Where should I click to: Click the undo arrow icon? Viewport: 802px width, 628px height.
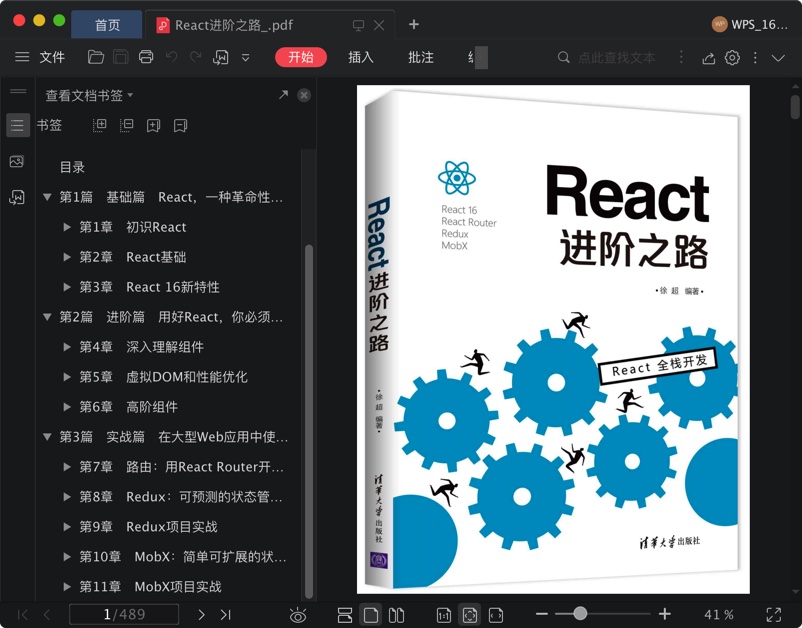[x=171, y=57]
